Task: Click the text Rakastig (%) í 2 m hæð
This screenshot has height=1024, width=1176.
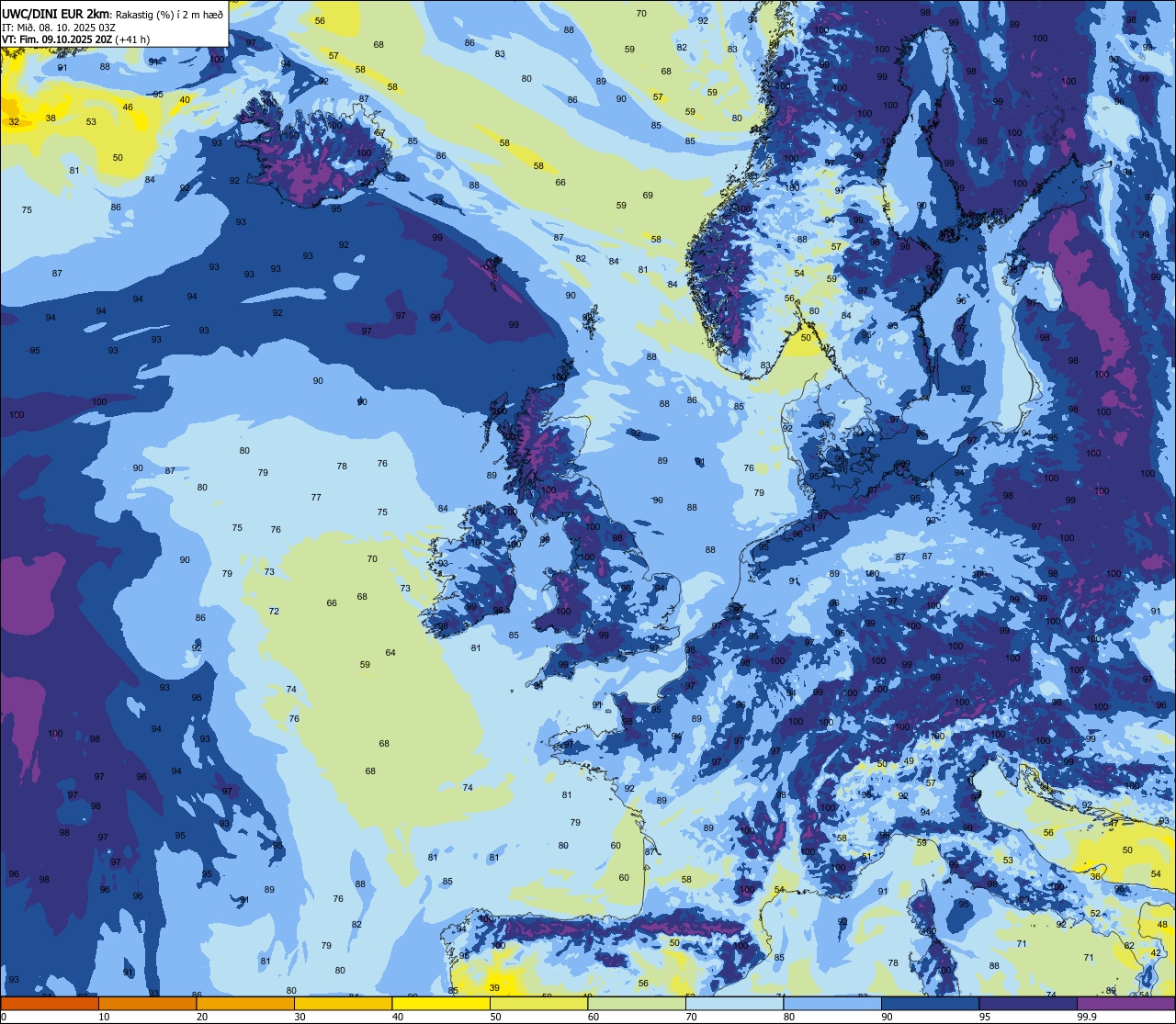Action: point(169,14)
